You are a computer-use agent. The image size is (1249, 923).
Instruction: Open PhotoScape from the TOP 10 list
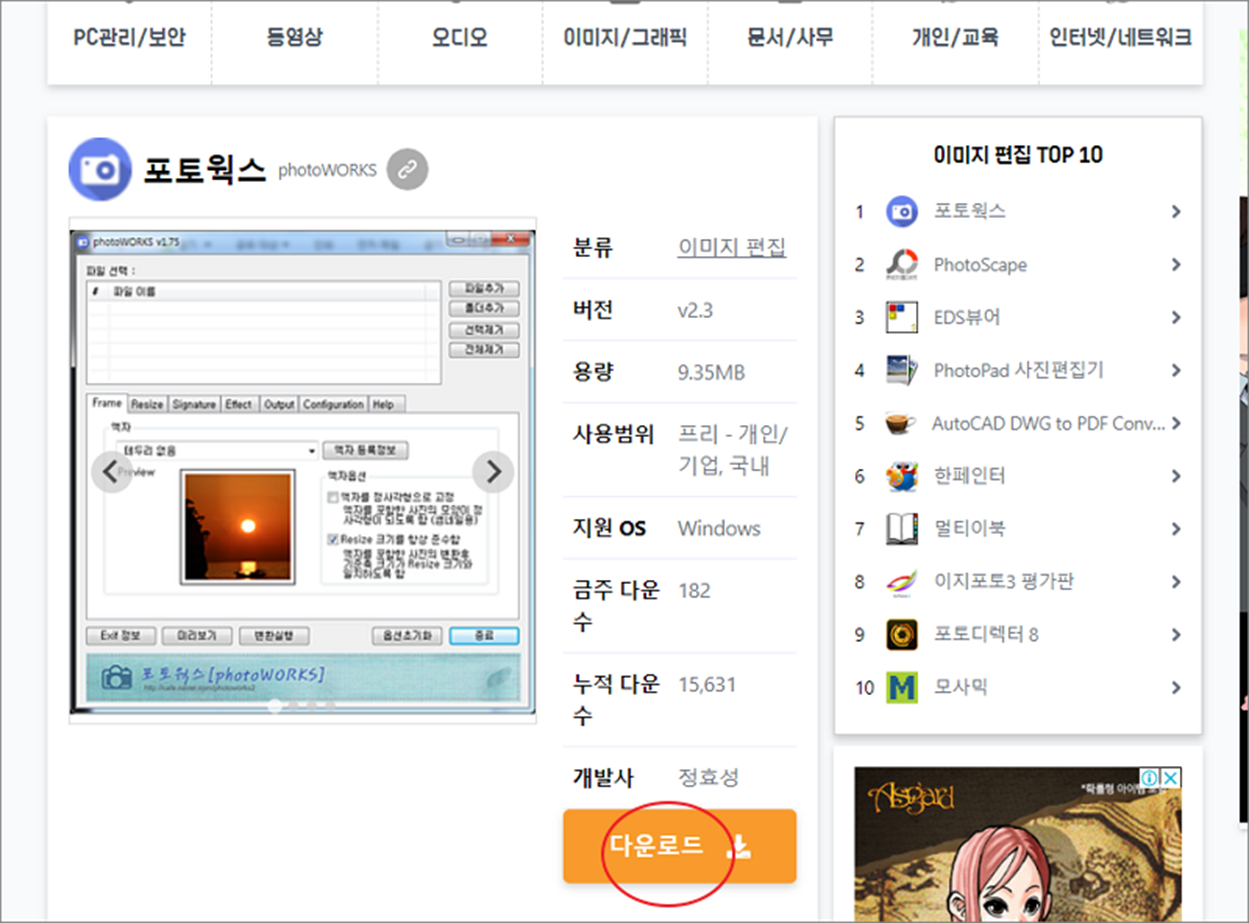pyautogui.click(x=980, y=265)
